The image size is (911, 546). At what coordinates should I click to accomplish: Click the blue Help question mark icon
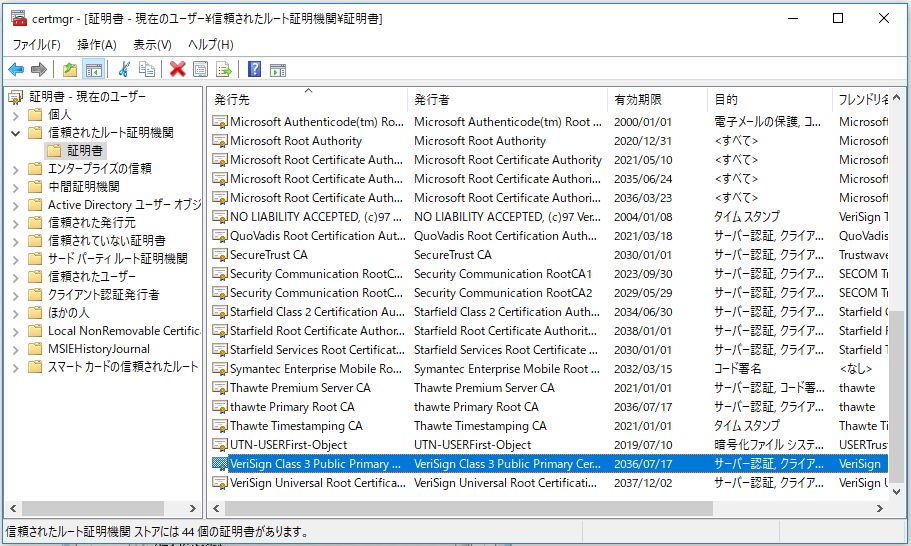[x=254, y=70]
